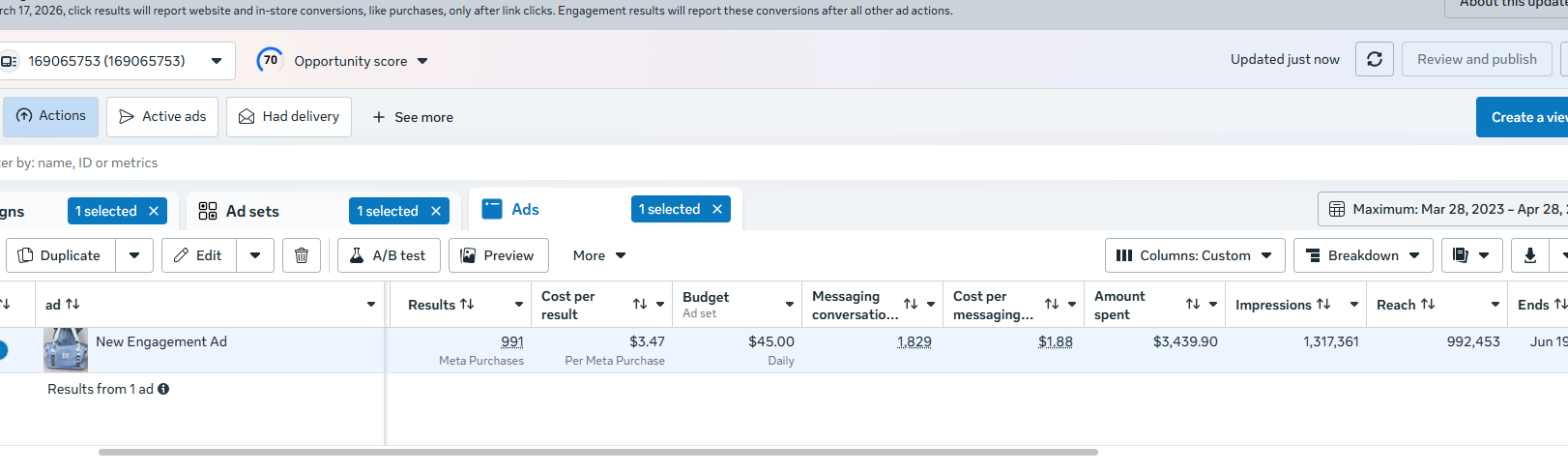This screenshot has height=473, width=1568.
Task: Open the Columns: Custom dropdown
Action: pyautogui.click(x=1195, y=255)
